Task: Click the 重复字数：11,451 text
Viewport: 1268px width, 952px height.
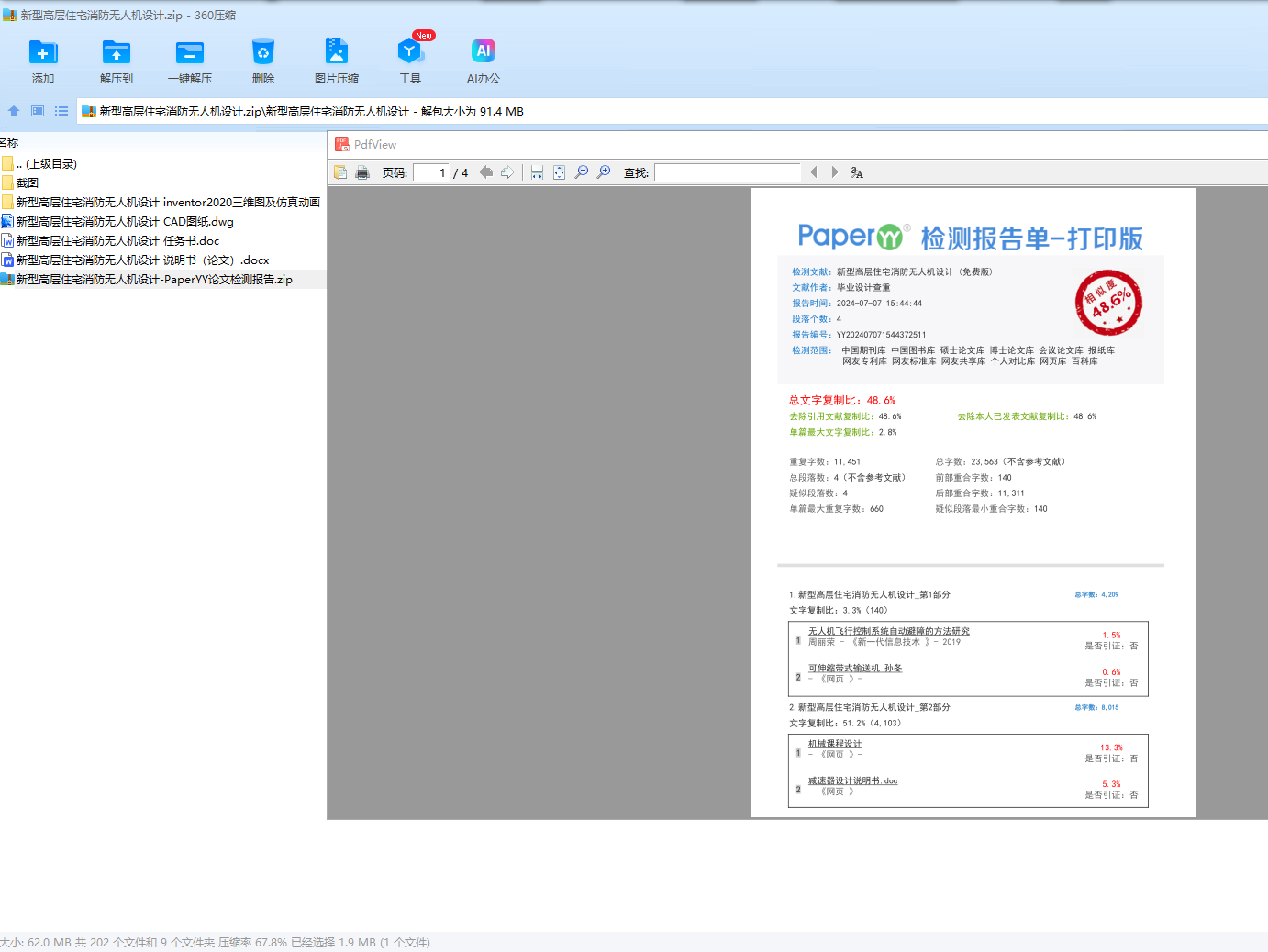Action: coord(825,462)
